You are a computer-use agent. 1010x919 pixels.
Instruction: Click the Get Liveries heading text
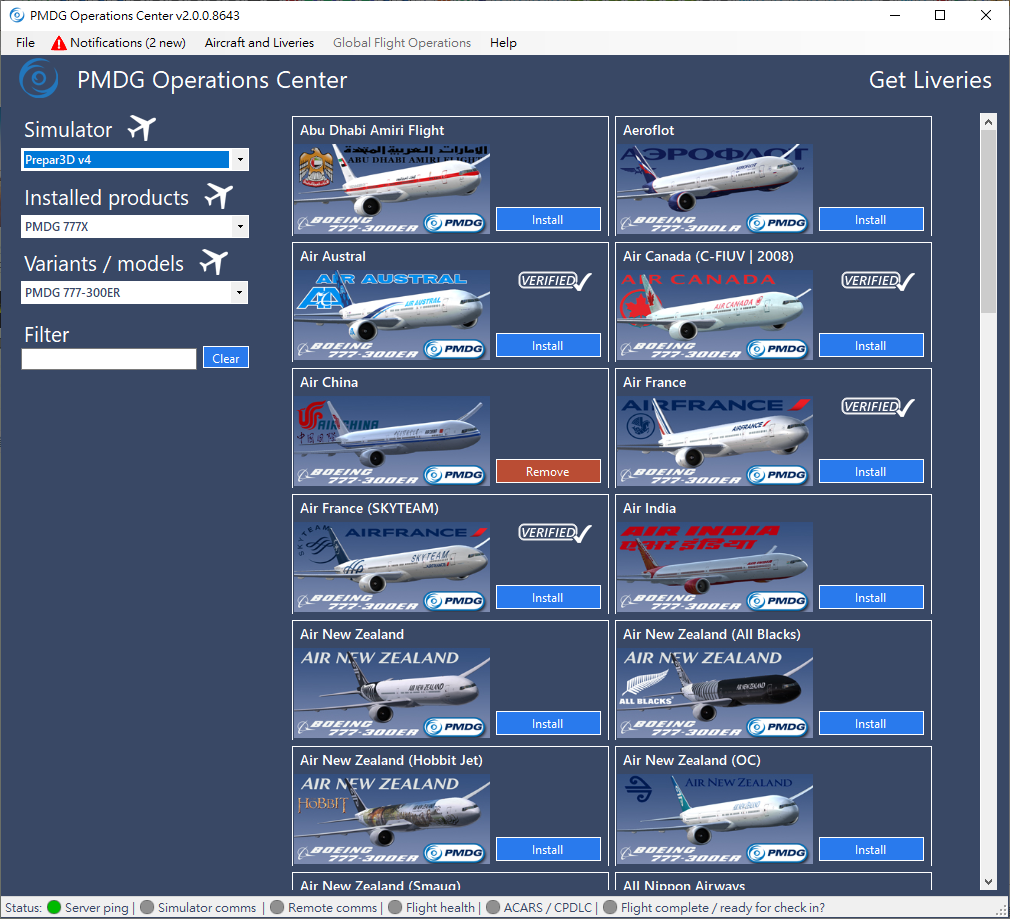coord(930,80)
